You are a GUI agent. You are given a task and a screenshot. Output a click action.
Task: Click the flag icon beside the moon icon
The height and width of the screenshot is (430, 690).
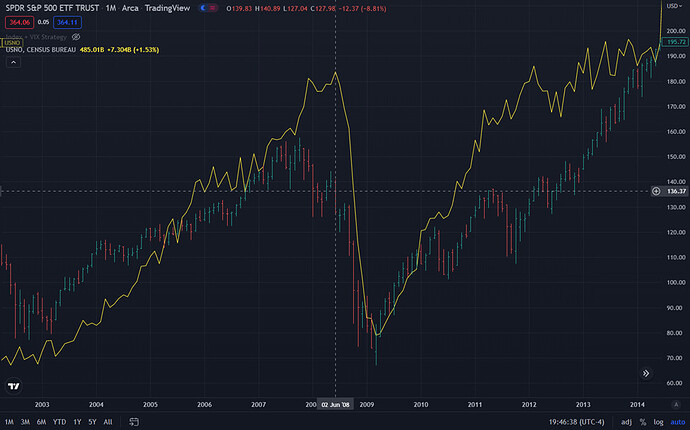point(213,8)
